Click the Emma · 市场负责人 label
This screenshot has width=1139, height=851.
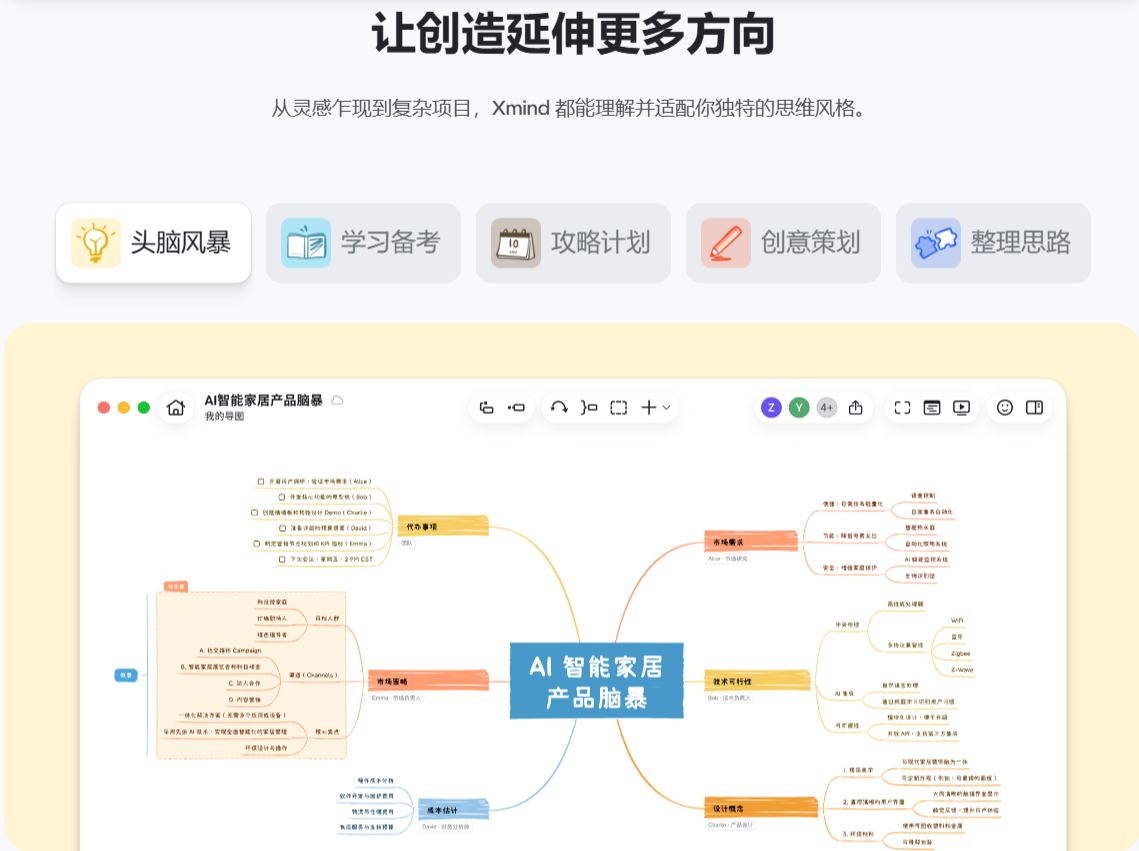(x=396, y=698)
